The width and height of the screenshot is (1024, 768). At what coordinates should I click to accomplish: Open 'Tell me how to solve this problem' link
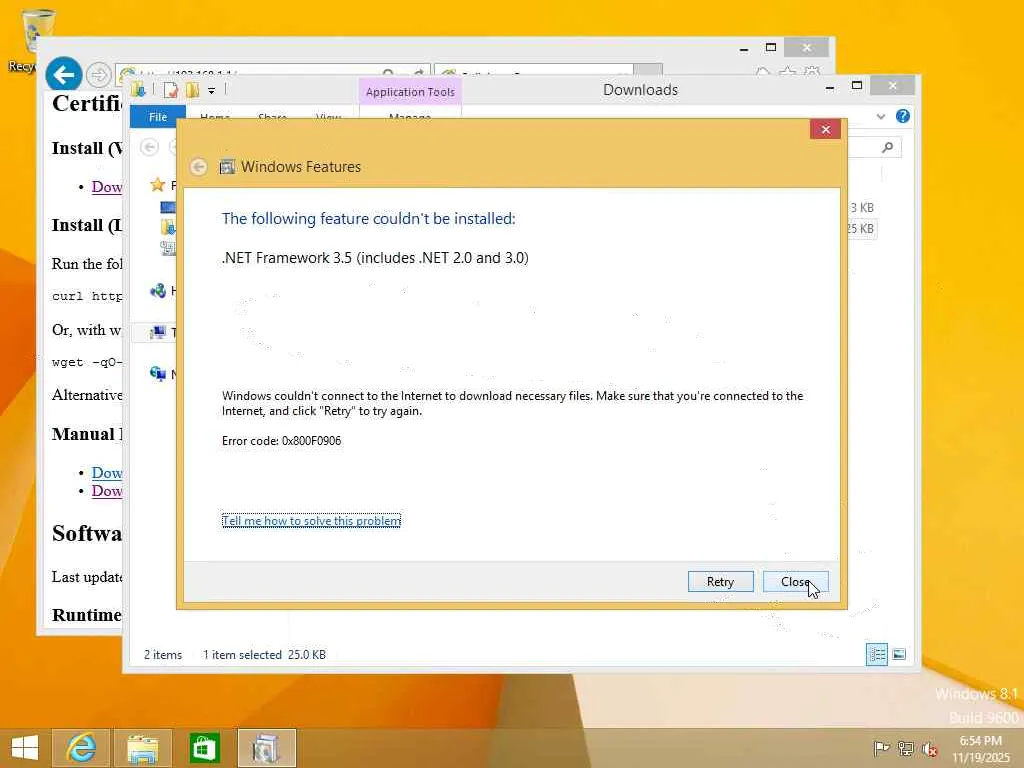coord(311,520)
